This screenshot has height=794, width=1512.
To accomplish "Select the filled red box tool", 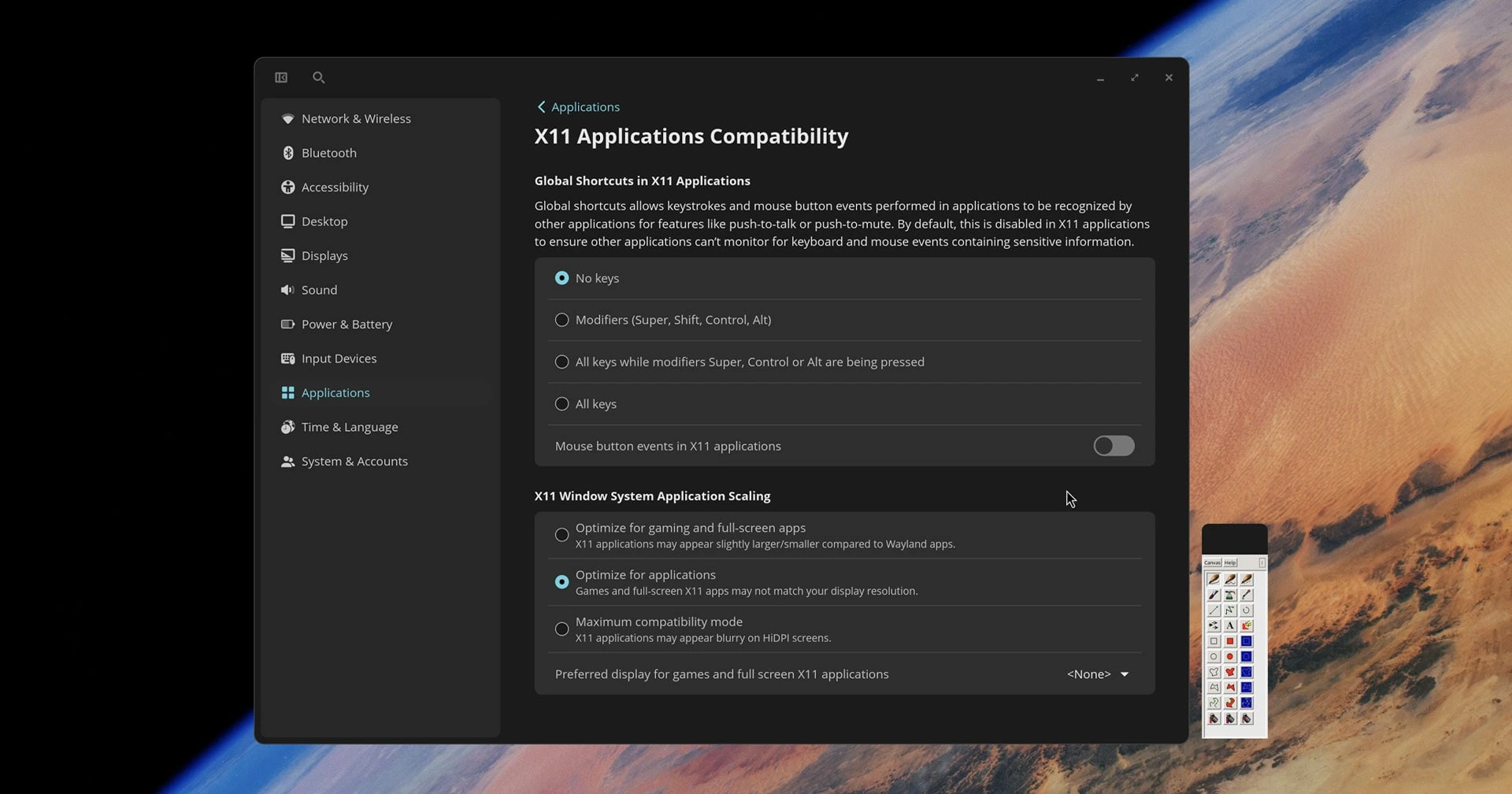I will [1230, 641].
